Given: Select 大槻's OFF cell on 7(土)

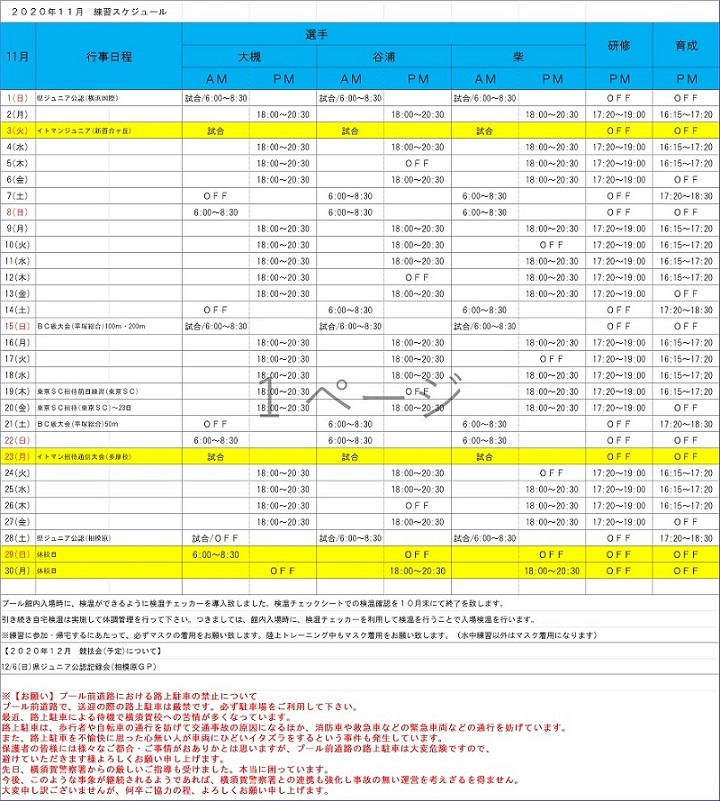Looking at the screenshot, I should (x=215, y=196).
